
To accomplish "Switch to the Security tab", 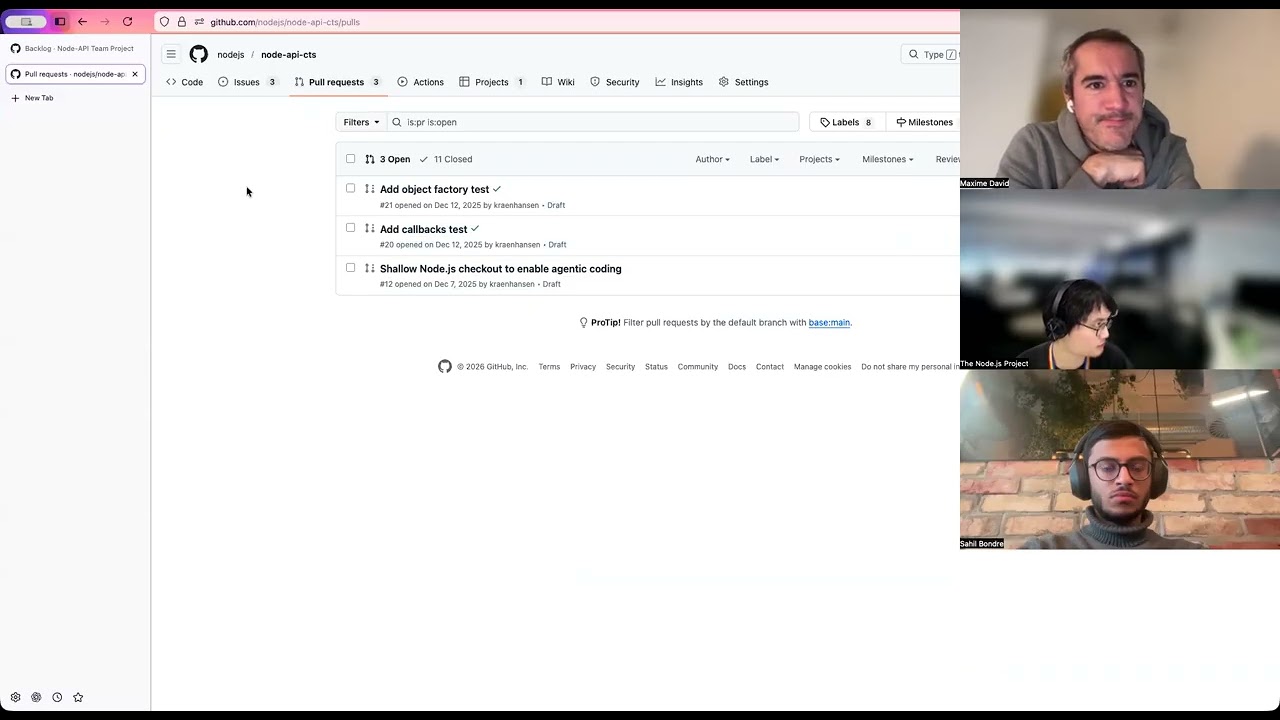I will [x=614, y=82].
